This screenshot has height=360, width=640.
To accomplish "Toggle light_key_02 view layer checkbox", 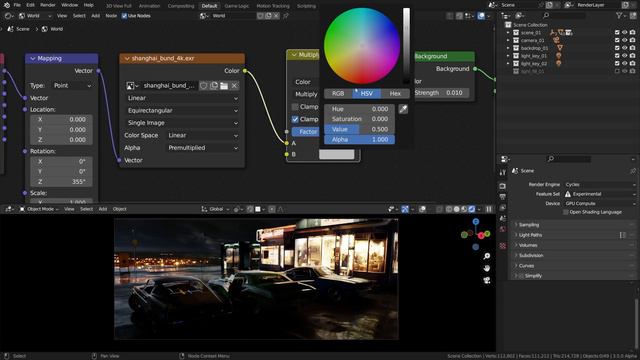I will (617, 64).
